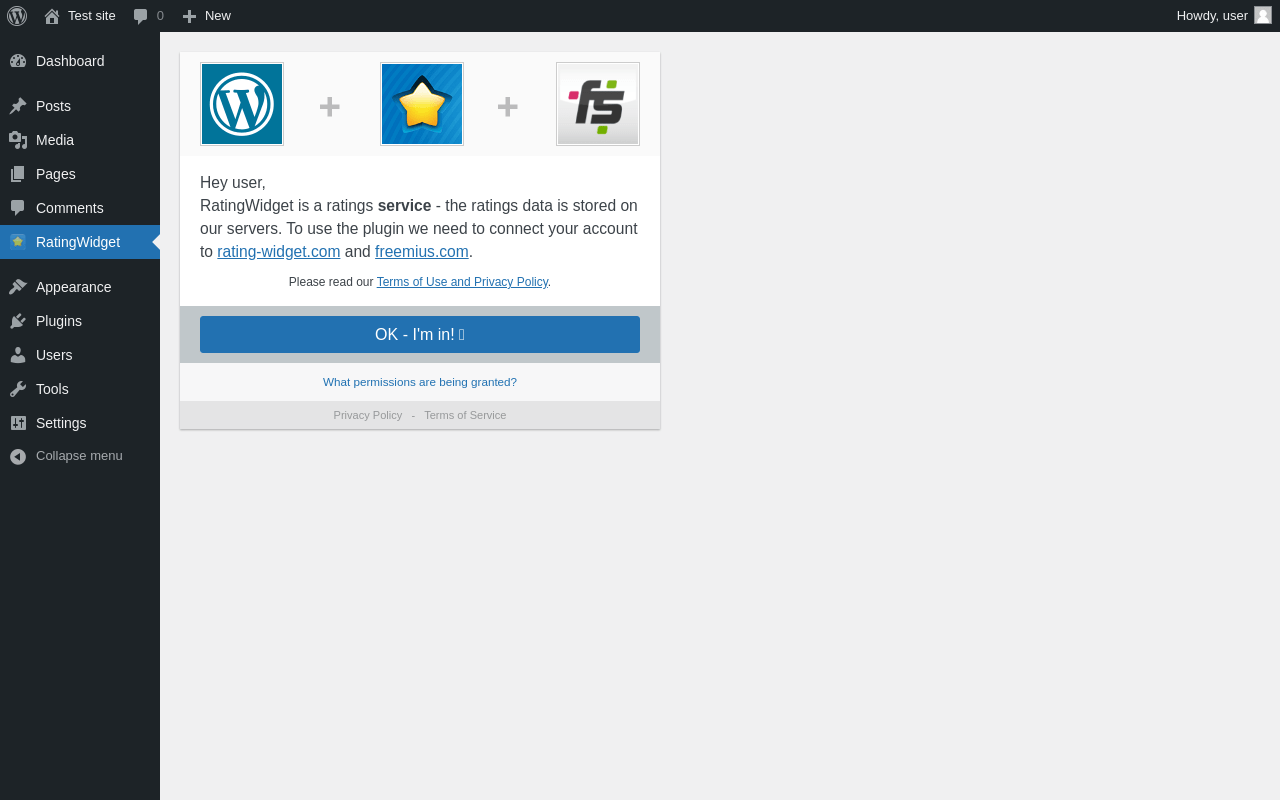1280x800 pixels.
Task: Open the footer Privacy Policy link
Action: click(x=368, y=415)
